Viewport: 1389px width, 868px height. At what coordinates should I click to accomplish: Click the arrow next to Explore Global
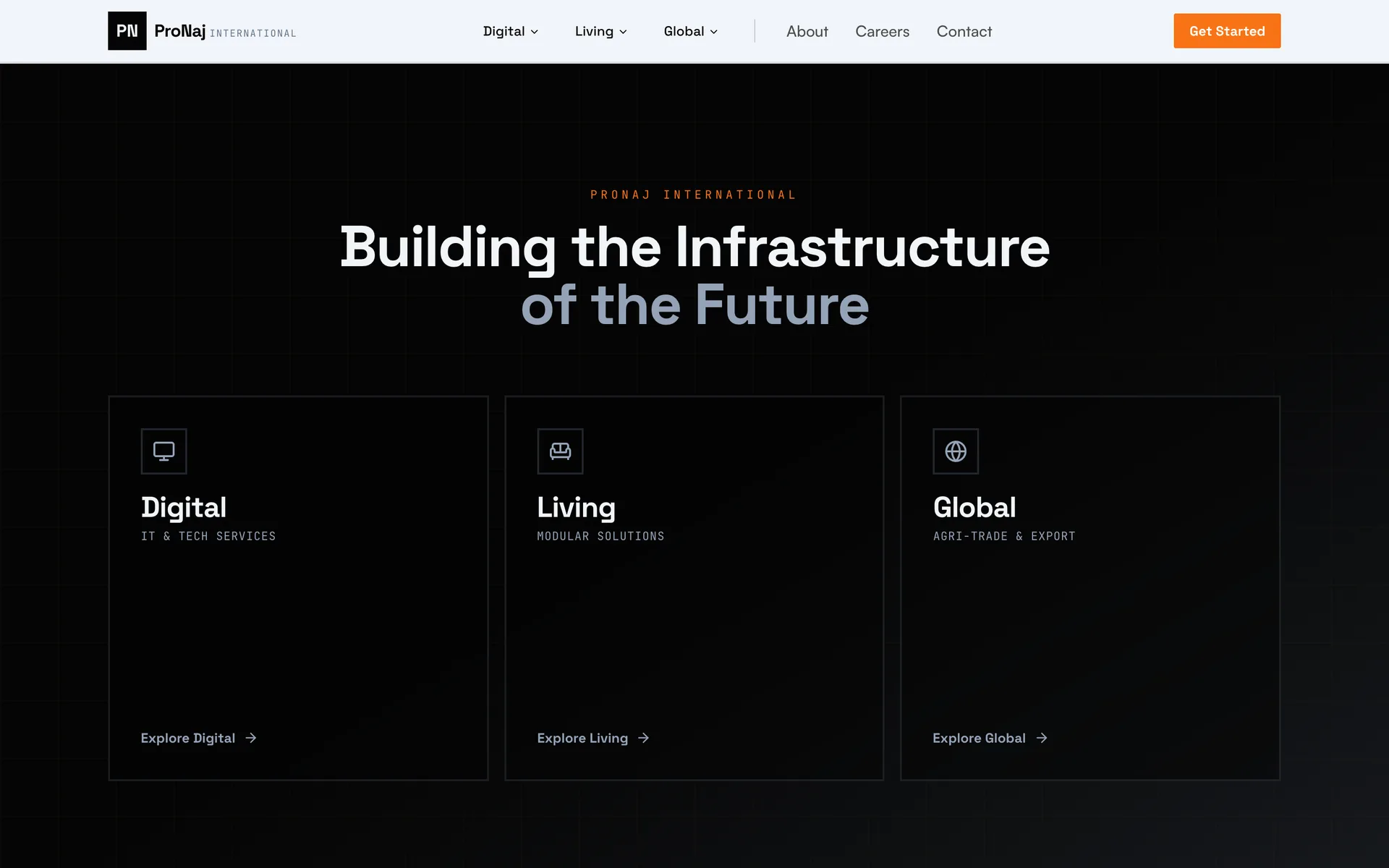[x=1042, y=738]
